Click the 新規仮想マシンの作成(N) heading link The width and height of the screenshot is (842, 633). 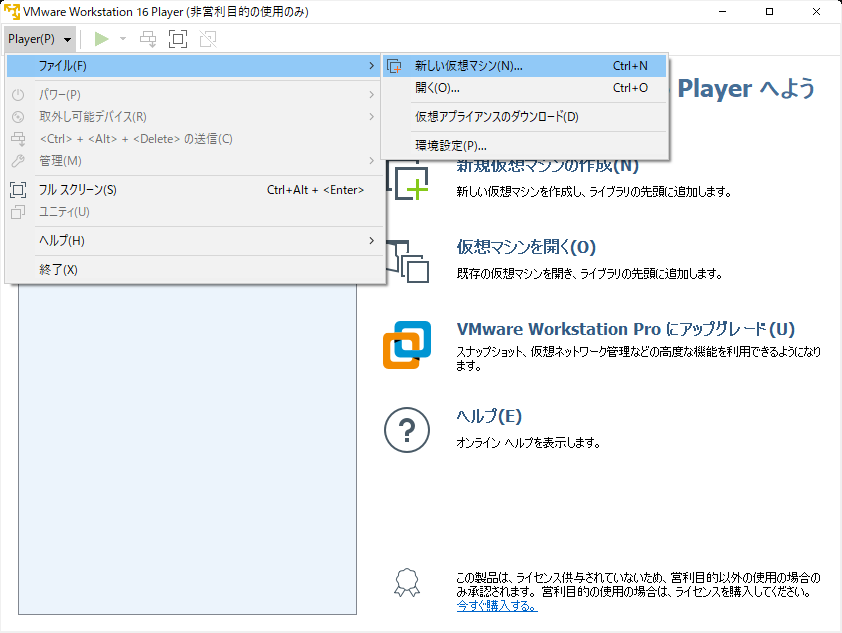[547, 166]
